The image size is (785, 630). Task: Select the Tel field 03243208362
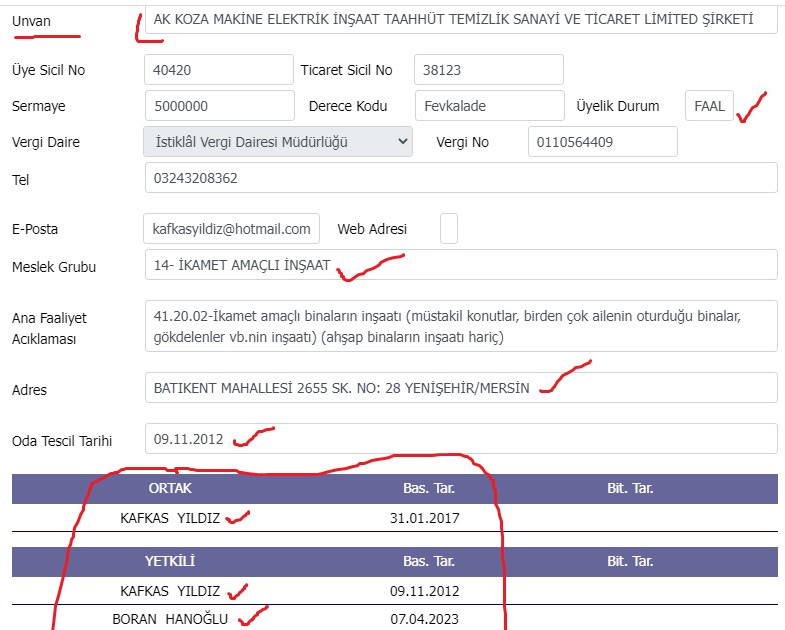(x=461, y=178)
